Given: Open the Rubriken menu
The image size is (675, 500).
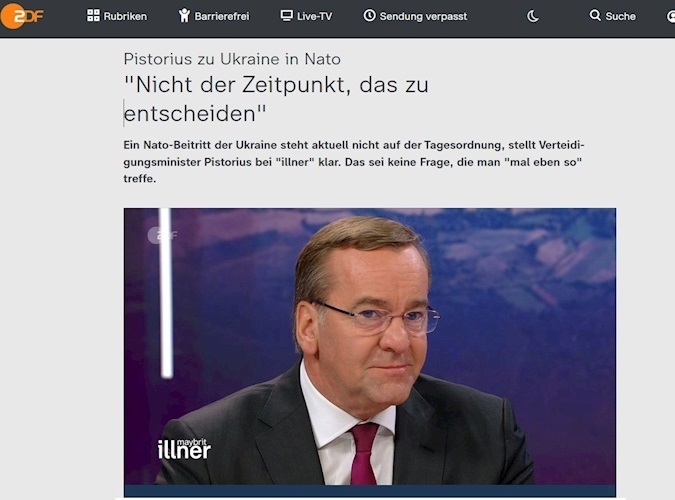Looking at the screenshot, I should click(117, 16).
